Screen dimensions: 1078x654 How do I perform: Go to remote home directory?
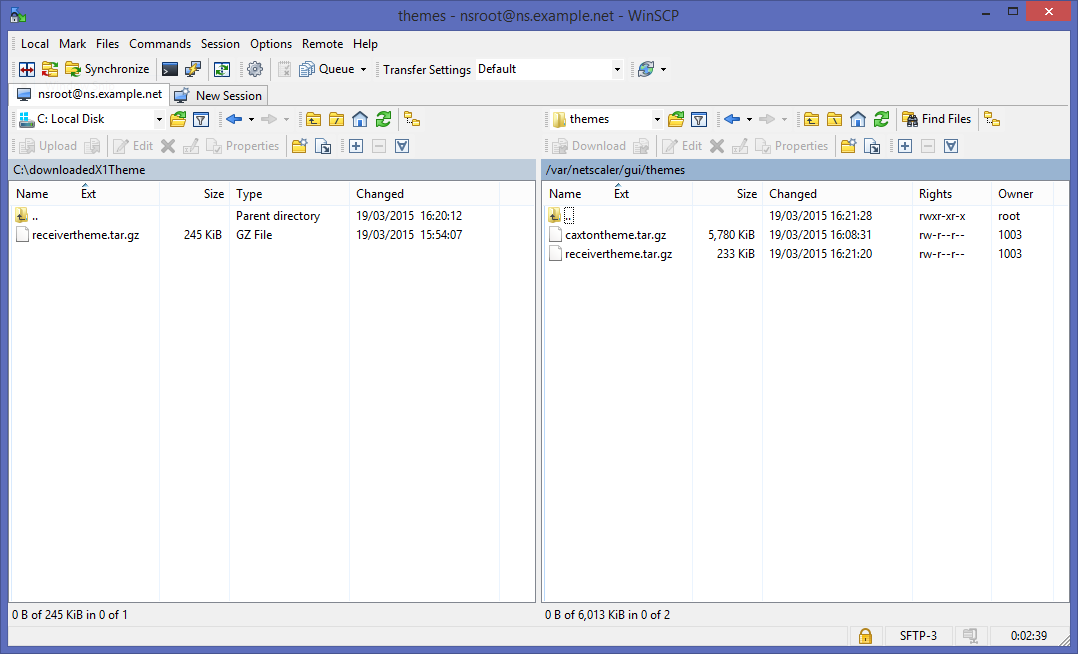(x=858, y=119)
